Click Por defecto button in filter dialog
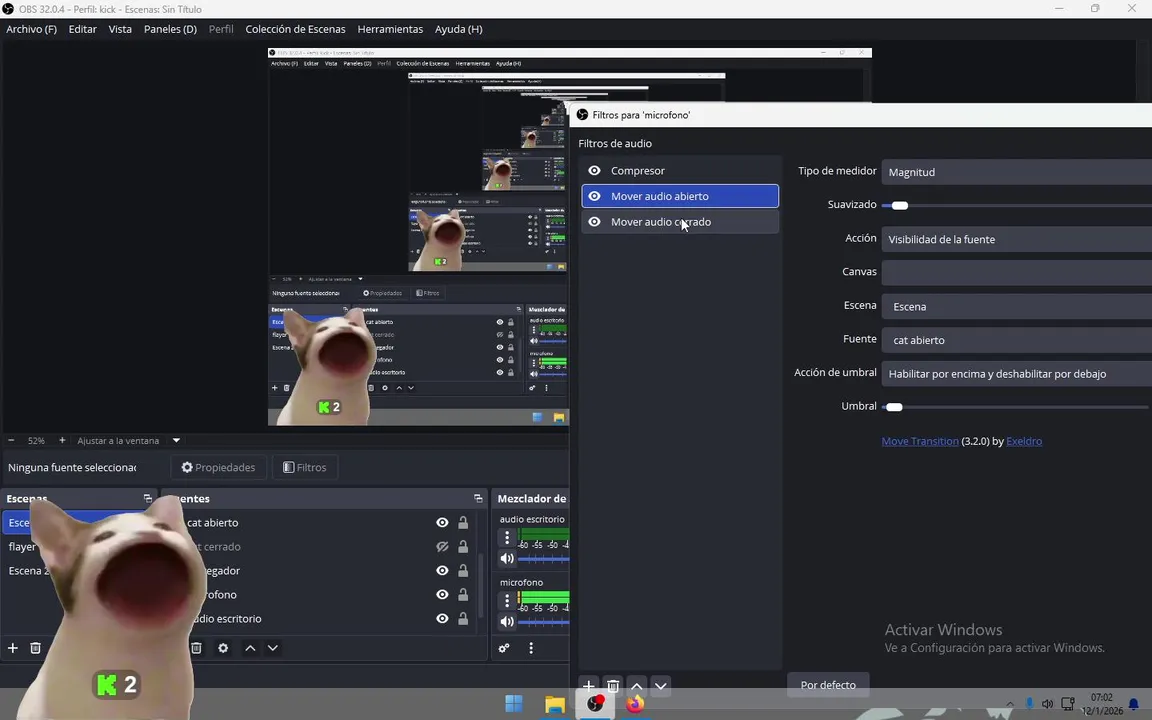Image resolution: width=1152 pixels, height=720 pixels. click(828, 685)
